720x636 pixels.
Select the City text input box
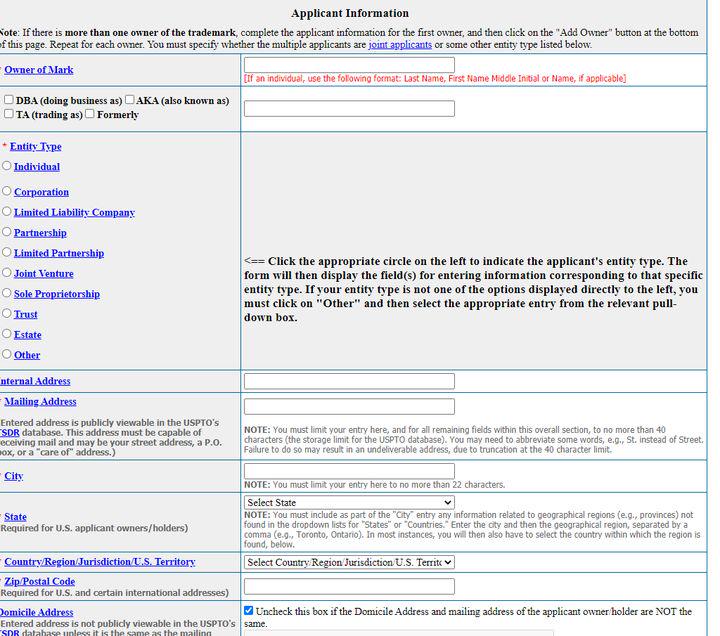(x=349, y=471)
